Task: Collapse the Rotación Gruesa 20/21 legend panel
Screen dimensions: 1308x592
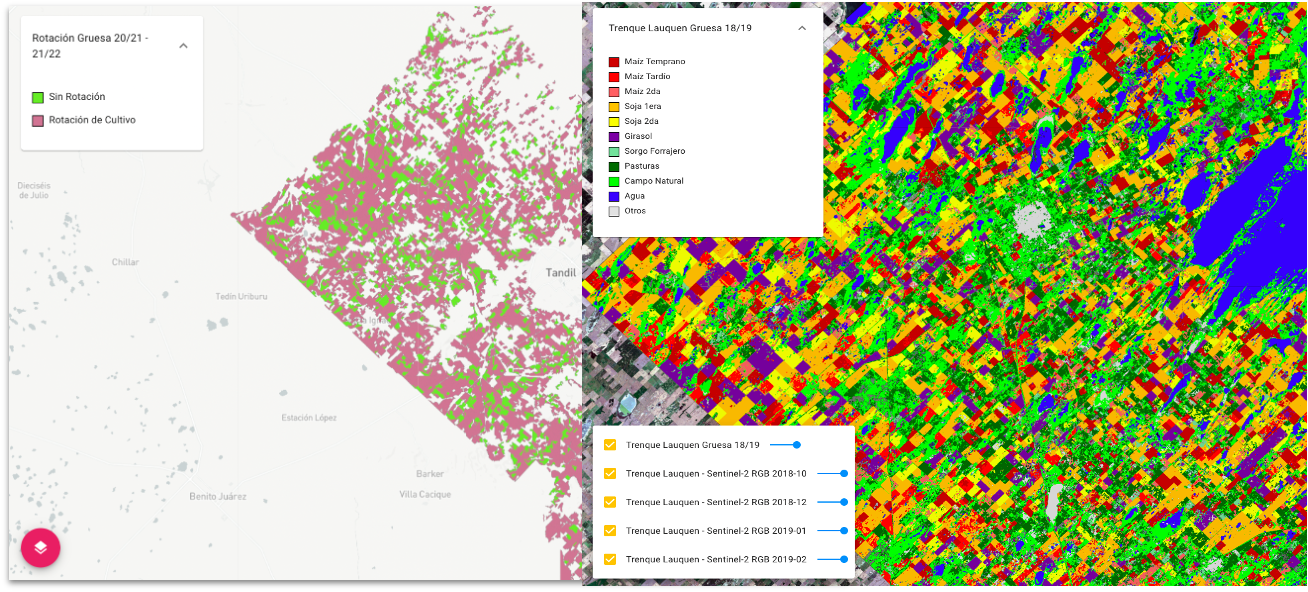Action: [182, 46]
